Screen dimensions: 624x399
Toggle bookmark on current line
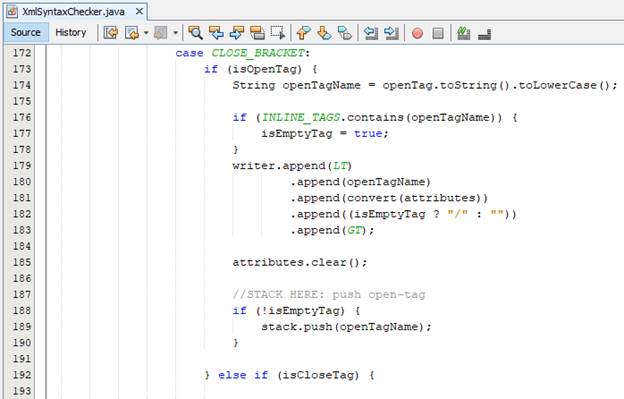pyautogui.click(x=344, y=33)
